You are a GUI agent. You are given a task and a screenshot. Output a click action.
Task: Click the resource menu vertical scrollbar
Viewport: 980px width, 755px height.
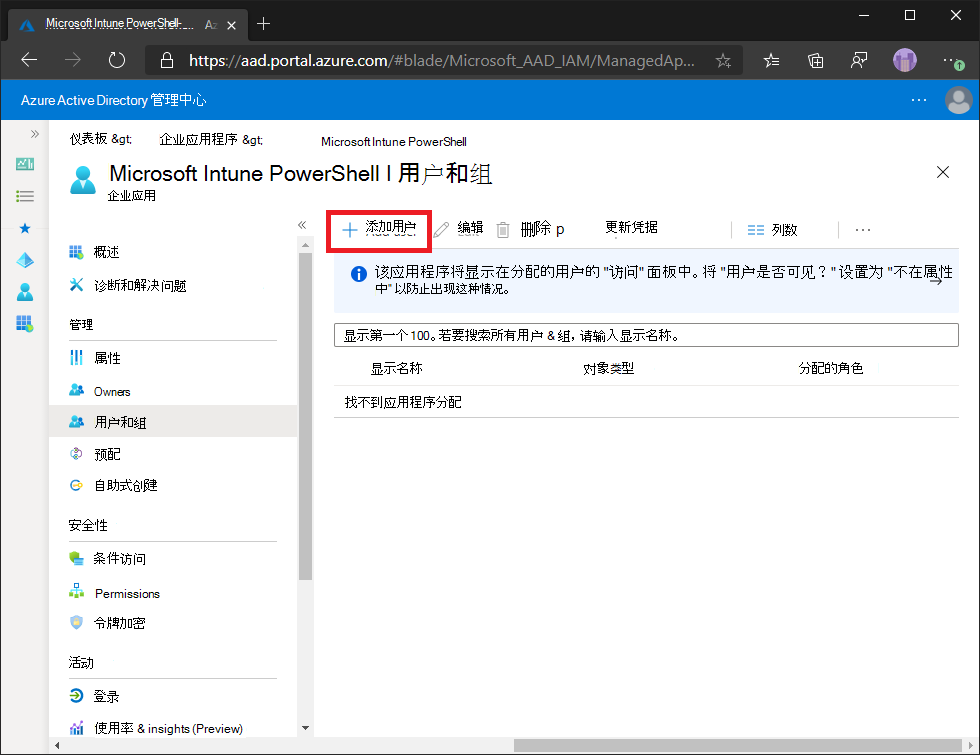[x=305, y=416]
